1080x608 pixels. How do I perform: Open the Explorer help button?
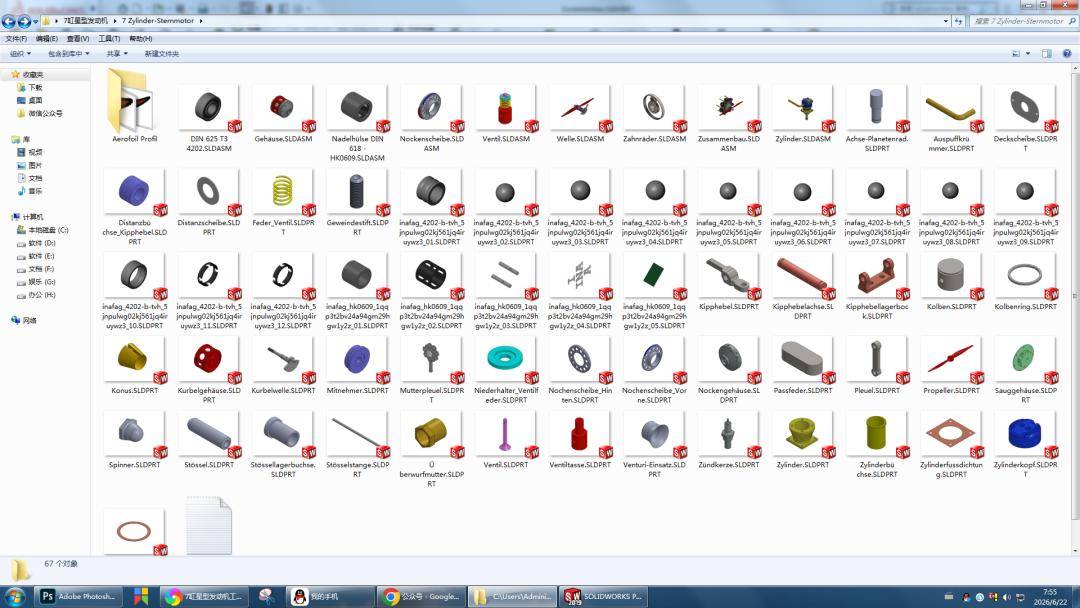coord(1067,54)
